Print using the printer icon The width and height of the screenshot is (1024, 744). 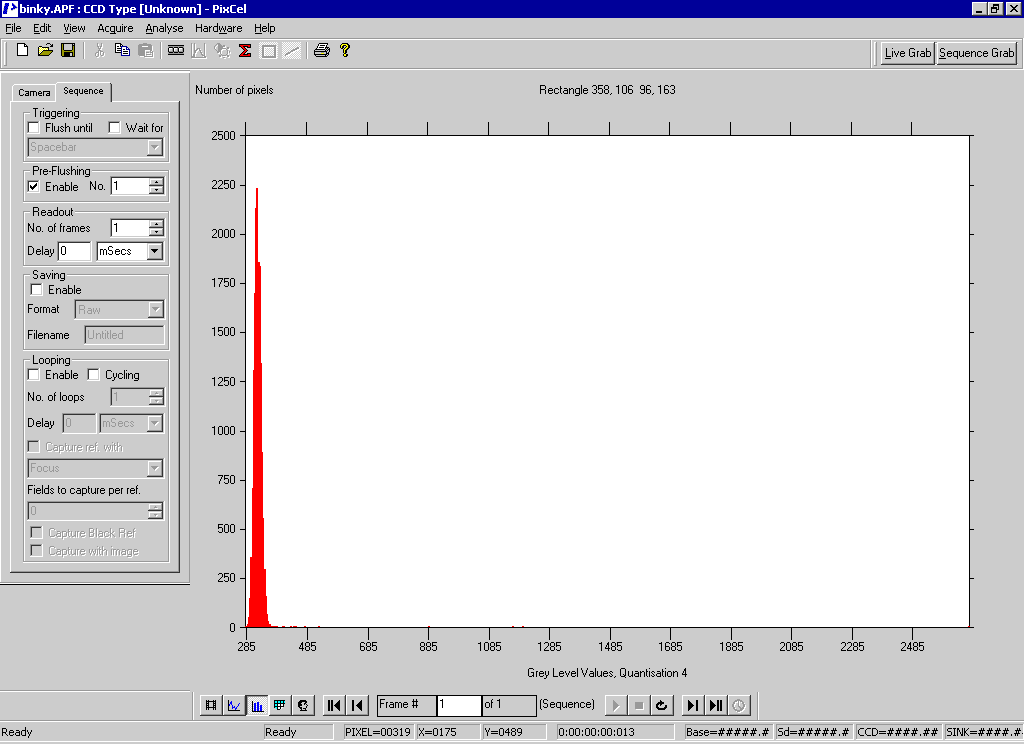point(321,50)
